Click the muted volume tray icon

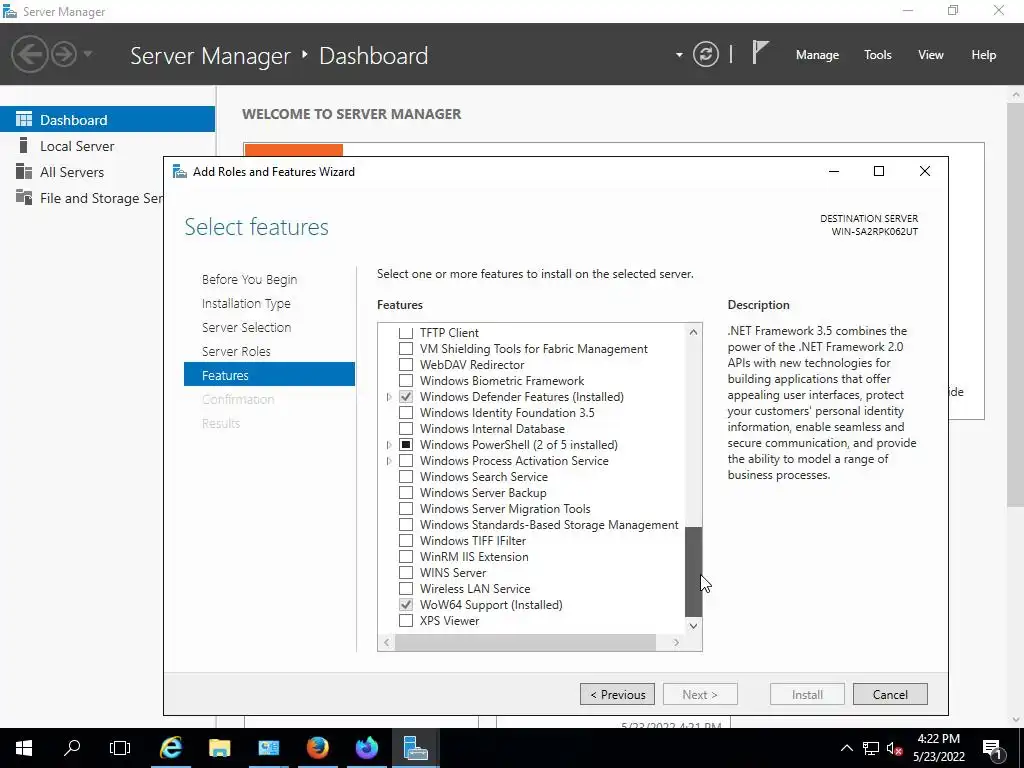(x=894, y=748)
